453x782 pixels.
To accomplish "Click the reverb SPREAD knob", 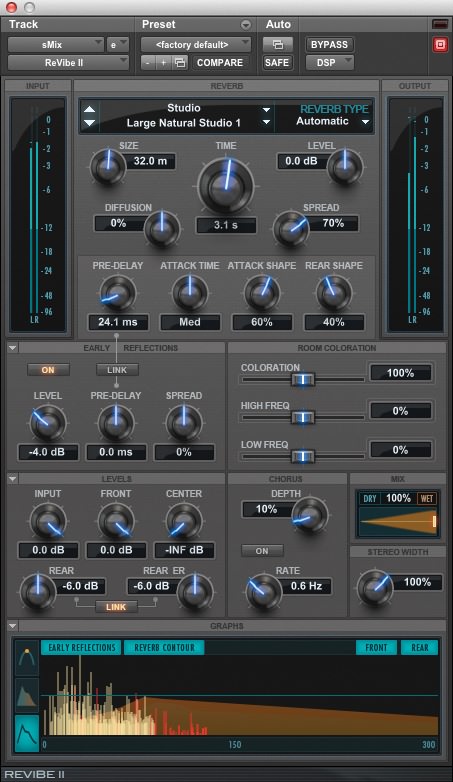I will pyautogui.click(x=291, y=229).
